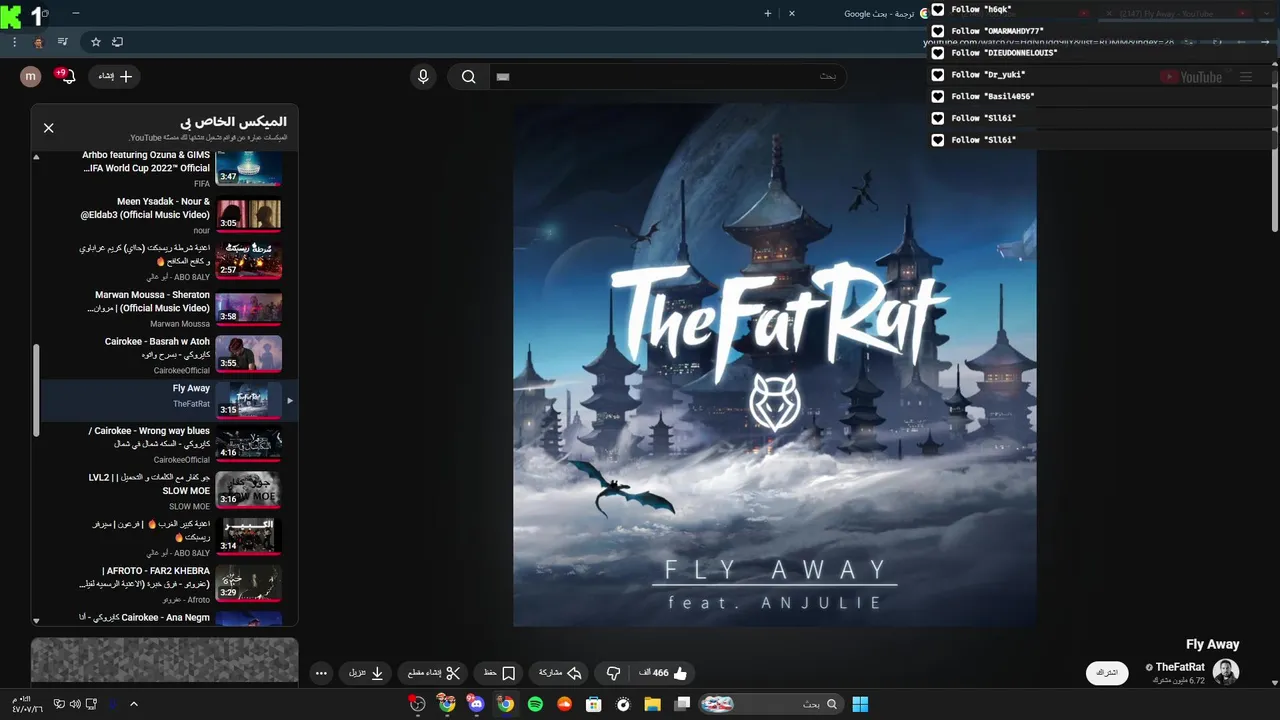The height and width of the screenshot is (720, 1280).
Task: Click the media control toolbar icon
Action: tap(63, 42)
